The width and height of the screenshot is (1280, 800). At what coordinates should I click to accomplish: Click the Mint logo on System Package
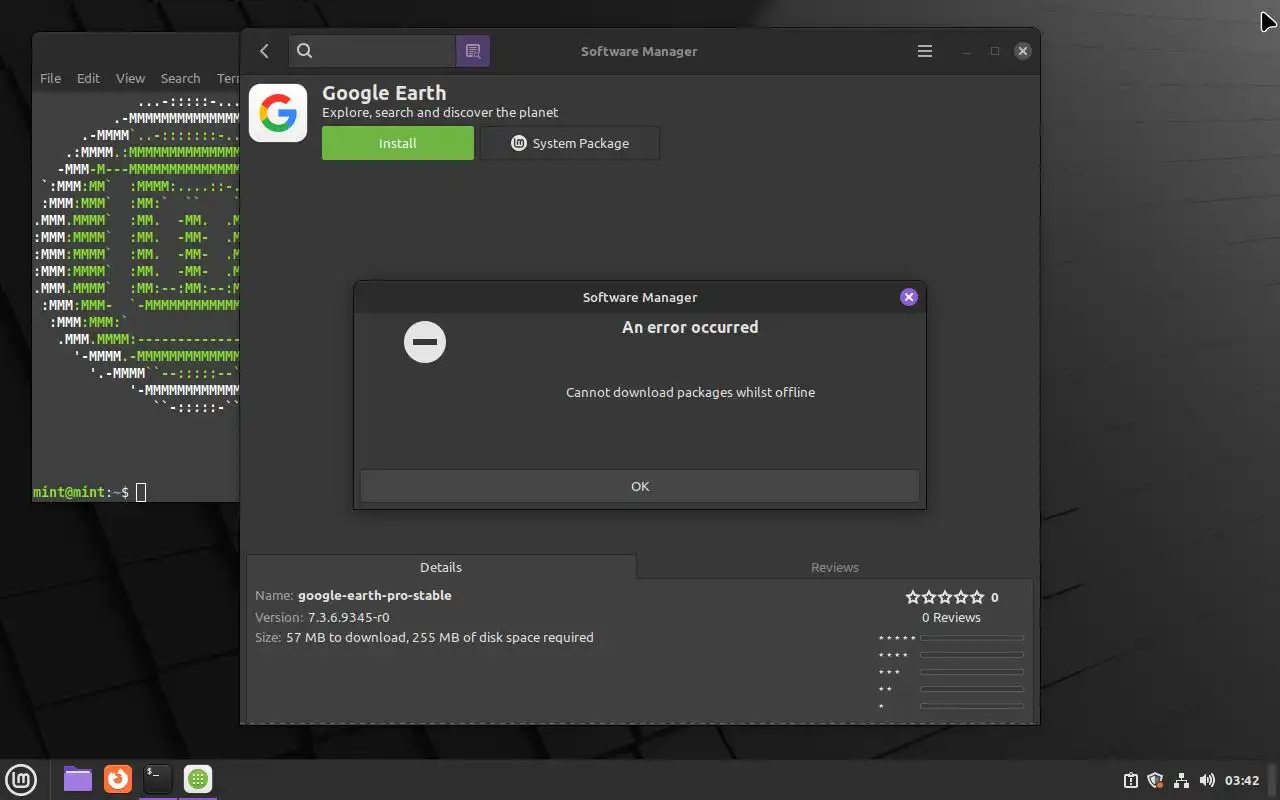[x=518, y=143]
